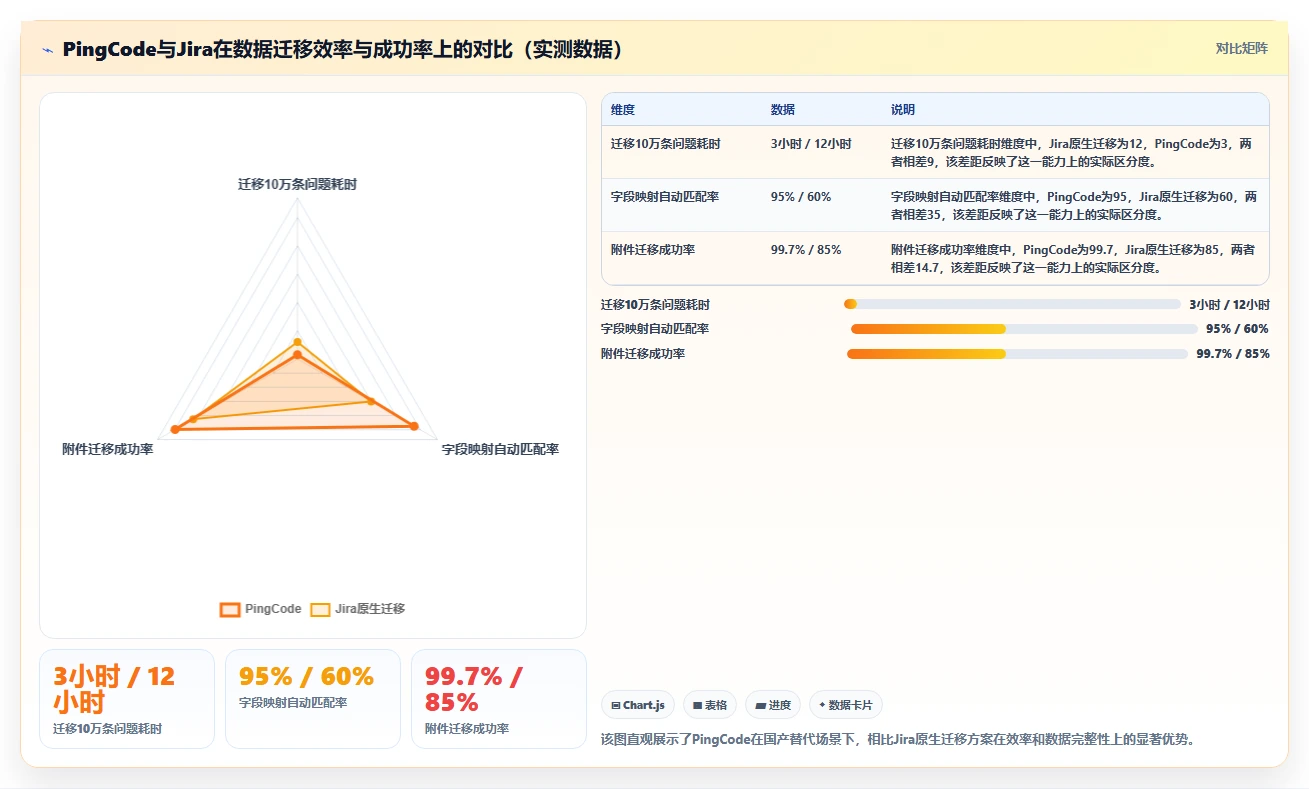Viewport: 1309px width, 789px height.
Task: Click the Chart.js tag chip
Action: (638, 705)
